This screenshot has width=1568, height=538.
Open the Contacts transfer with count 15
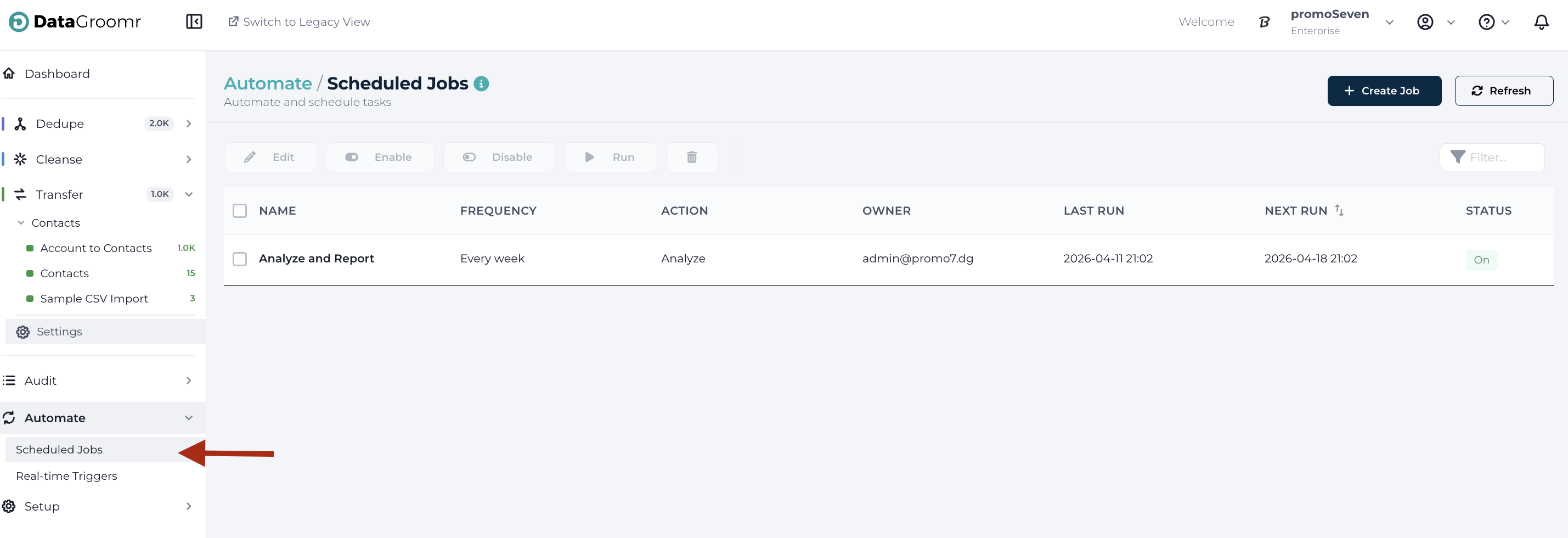tap(64, 273)
